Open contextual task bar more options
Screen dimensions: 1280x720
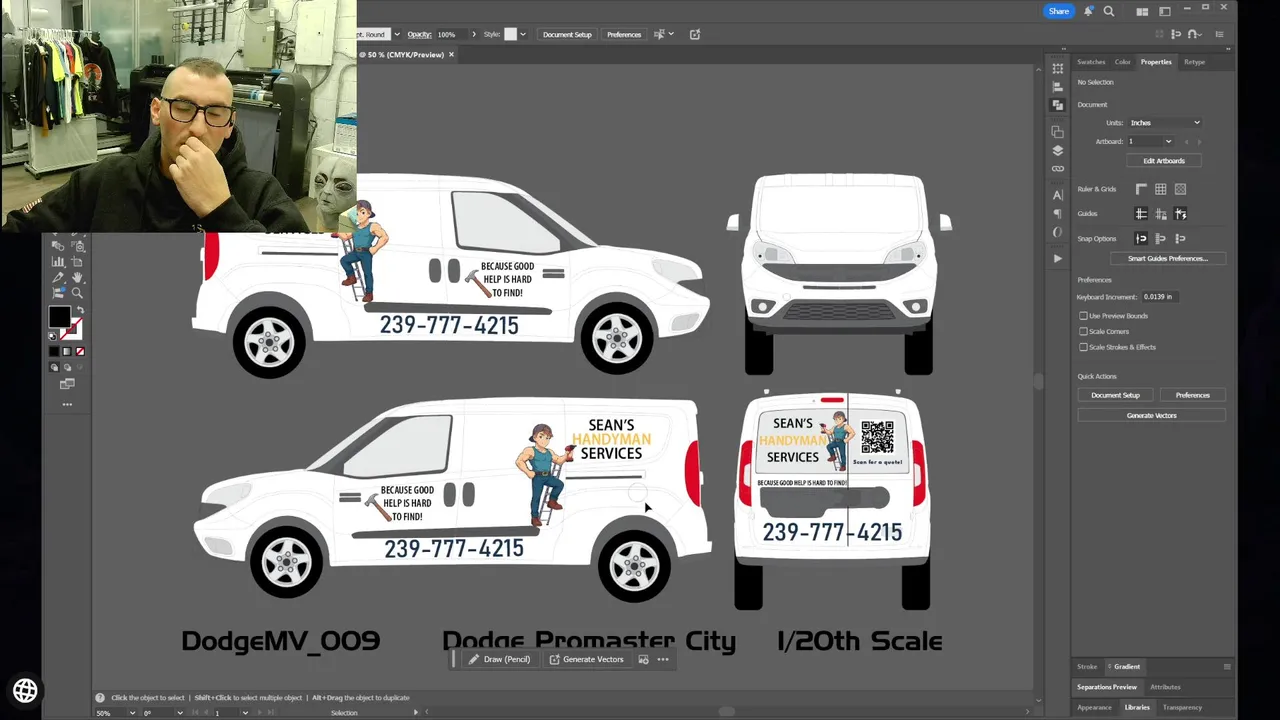click(663, 659)
